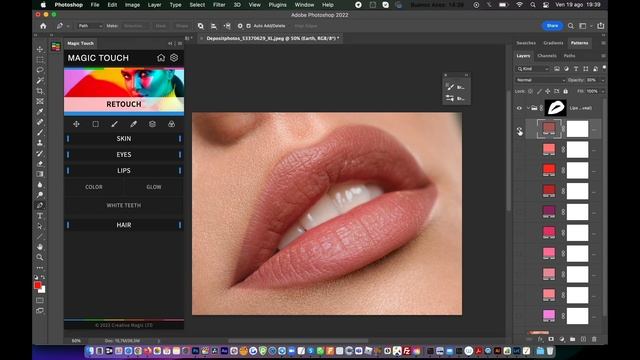Select the Clone Stamp tool
The image size is (640, 360).
(x=40, y=143)
